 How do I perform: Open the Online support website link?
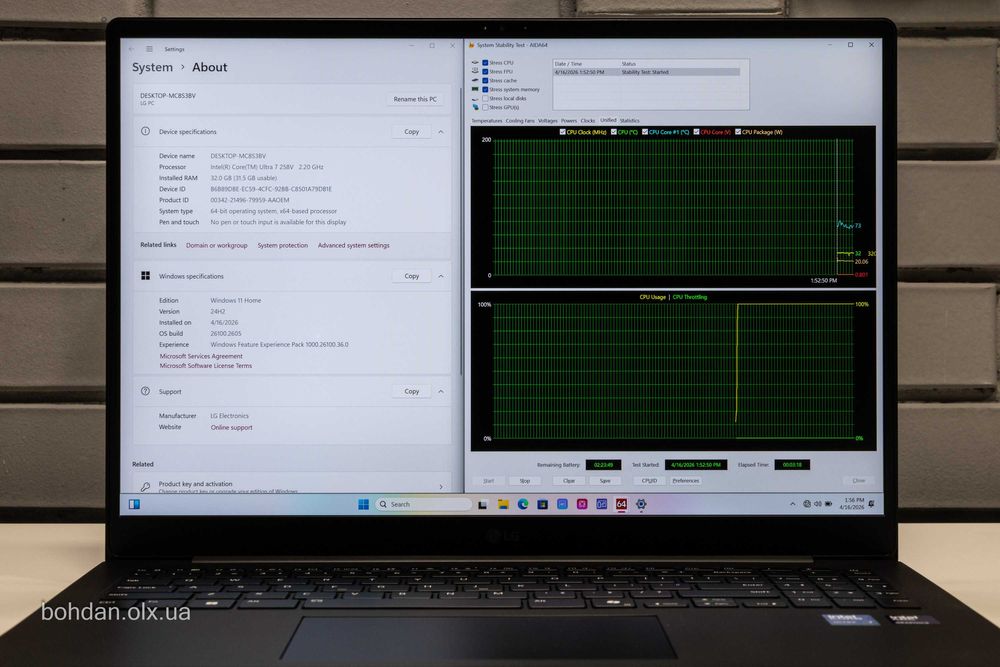tap(232, 427)
